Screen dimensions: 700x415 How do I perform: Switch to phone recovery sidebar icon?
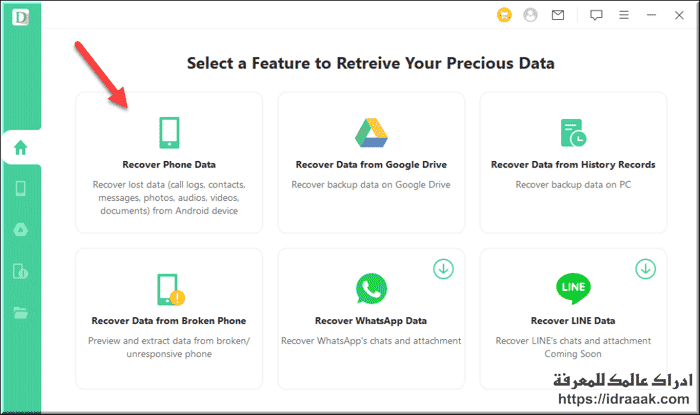tap(21, 188)
